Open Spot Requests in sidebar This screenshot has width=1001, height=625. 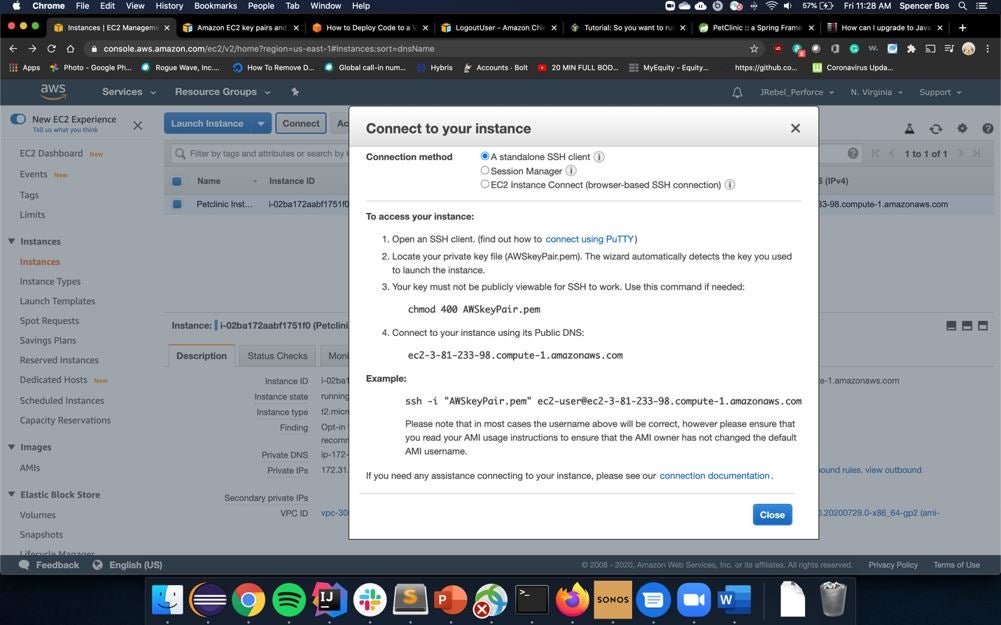point(49,321)
